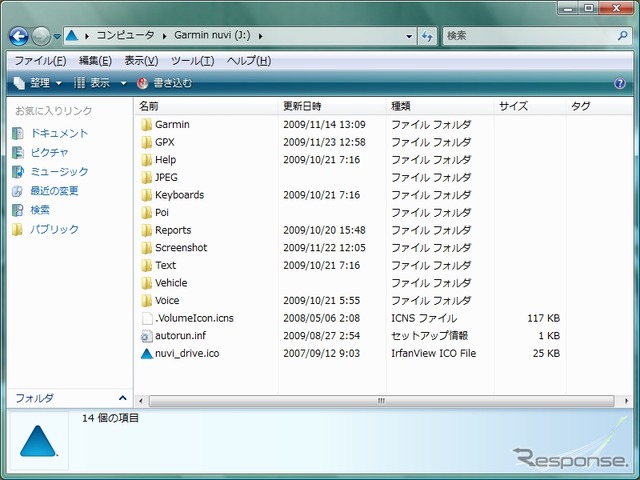Open the ツール(T) menu

pyautogui.click(x=192, y=61)
